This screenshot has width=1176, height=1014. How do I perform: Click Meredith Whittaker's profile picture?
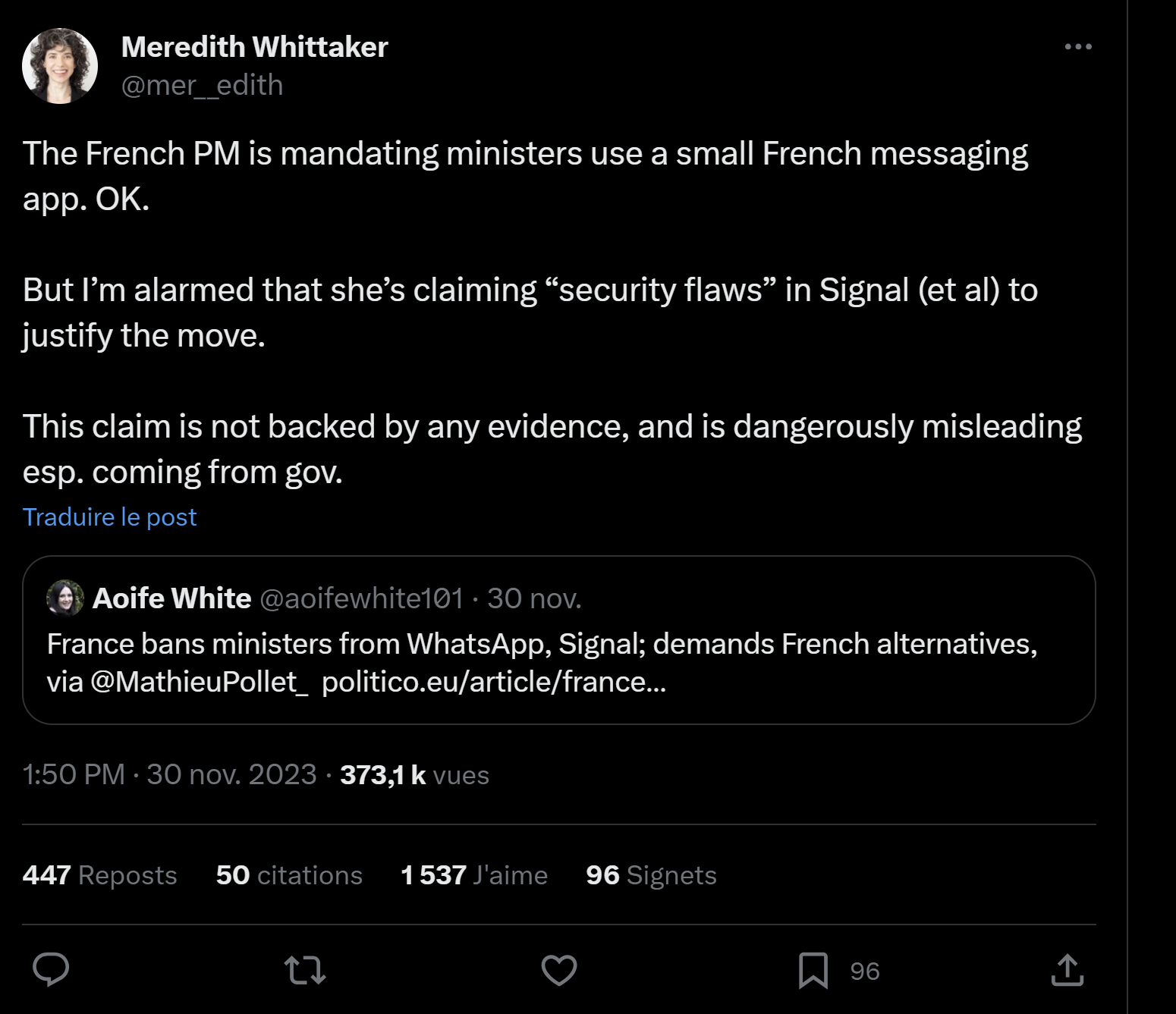click(x=60, y=66)
